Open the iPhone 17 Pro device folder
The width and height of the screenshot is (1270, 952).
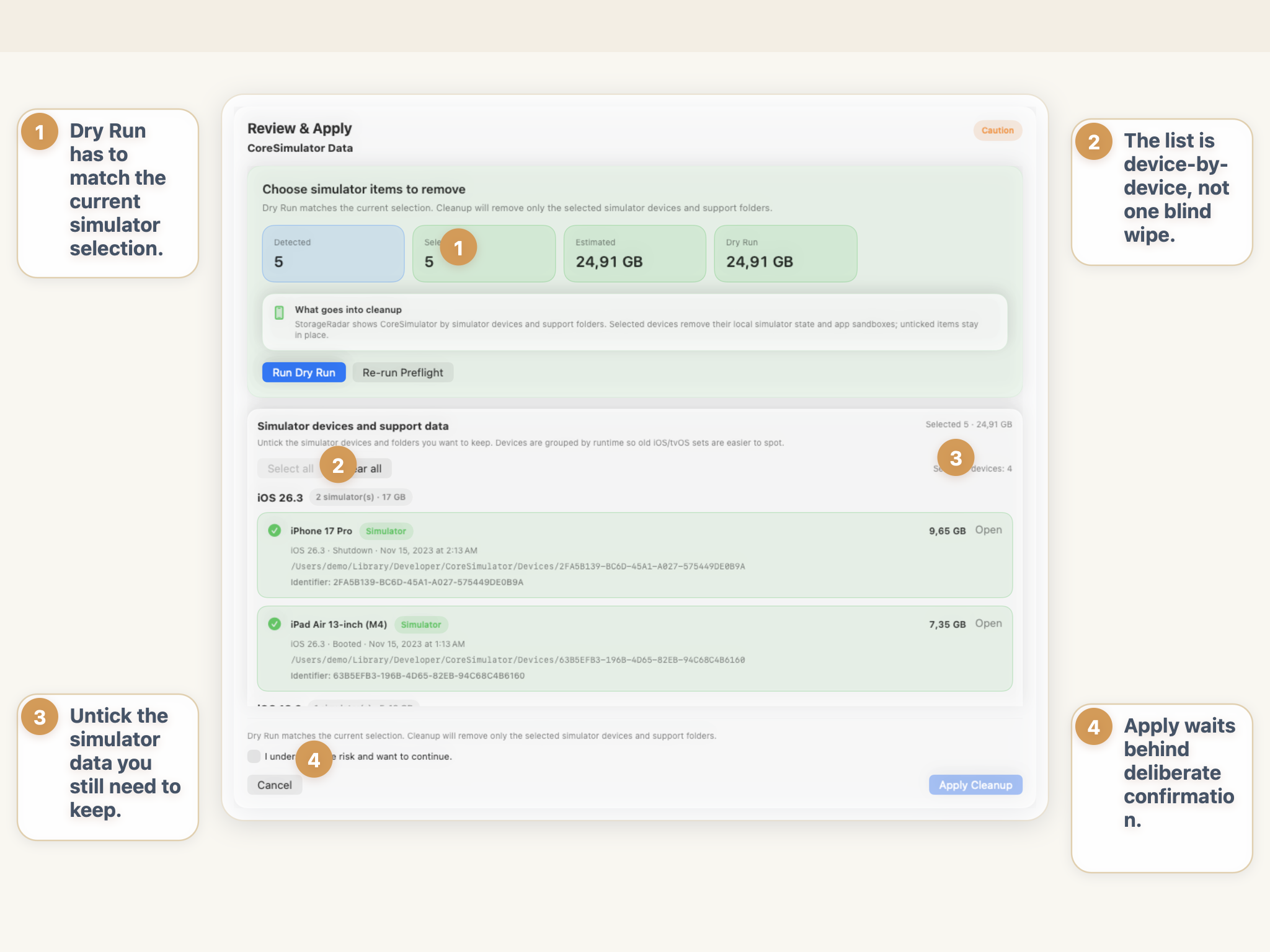[x=988, y=530]
